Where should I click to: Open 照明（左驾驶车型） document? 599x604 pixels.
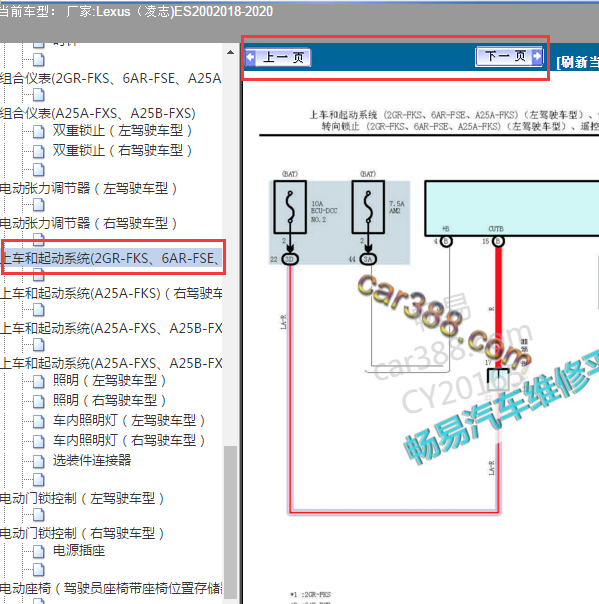pos(109,381)
